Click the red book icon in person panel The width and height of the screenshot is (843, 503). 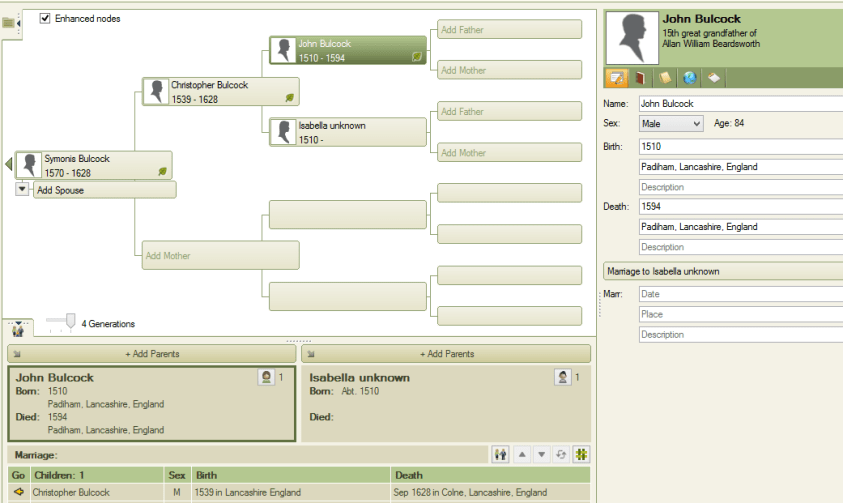coord(640,78)
